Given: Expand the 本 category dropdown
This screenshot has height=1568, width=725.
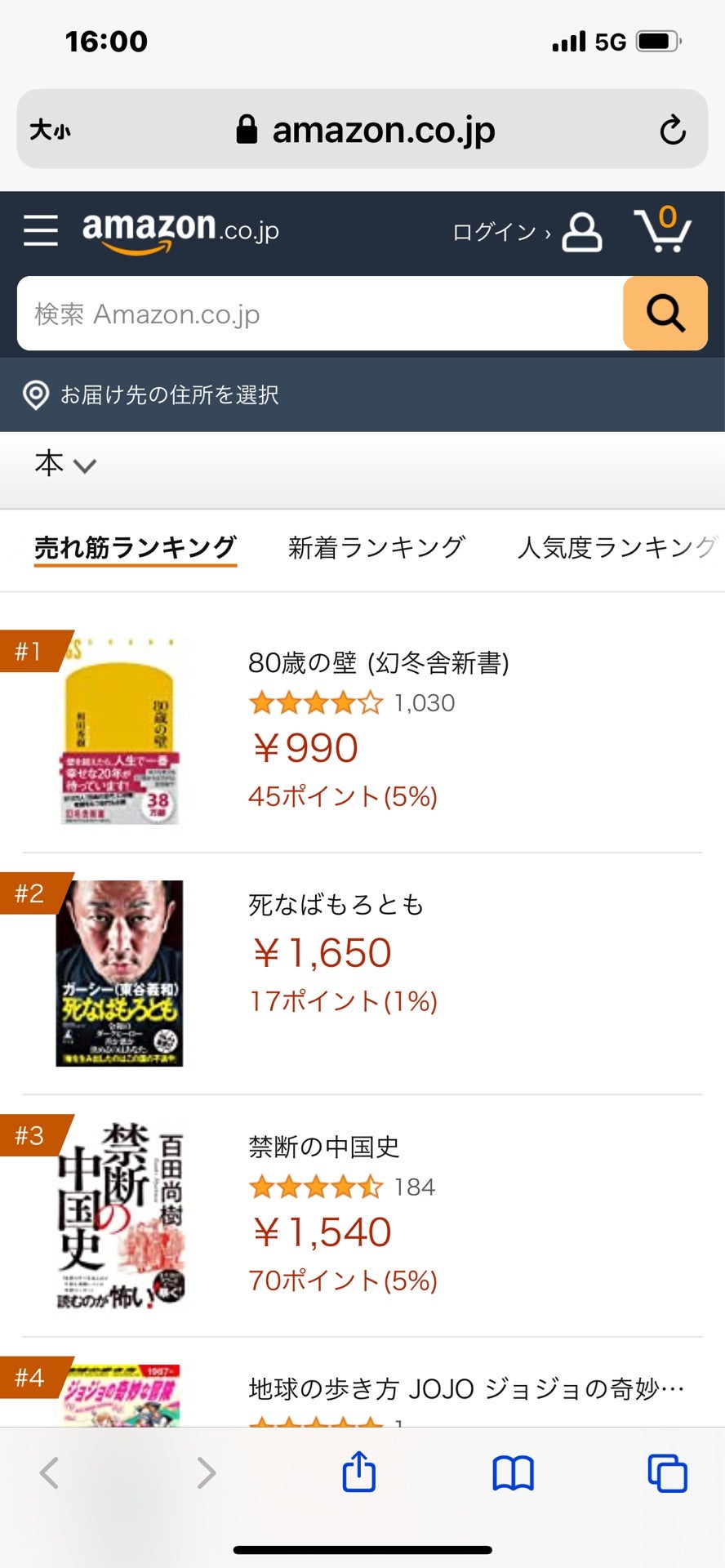Looking at the screenshot, I should pyautogui.click(x=65, y=465).
